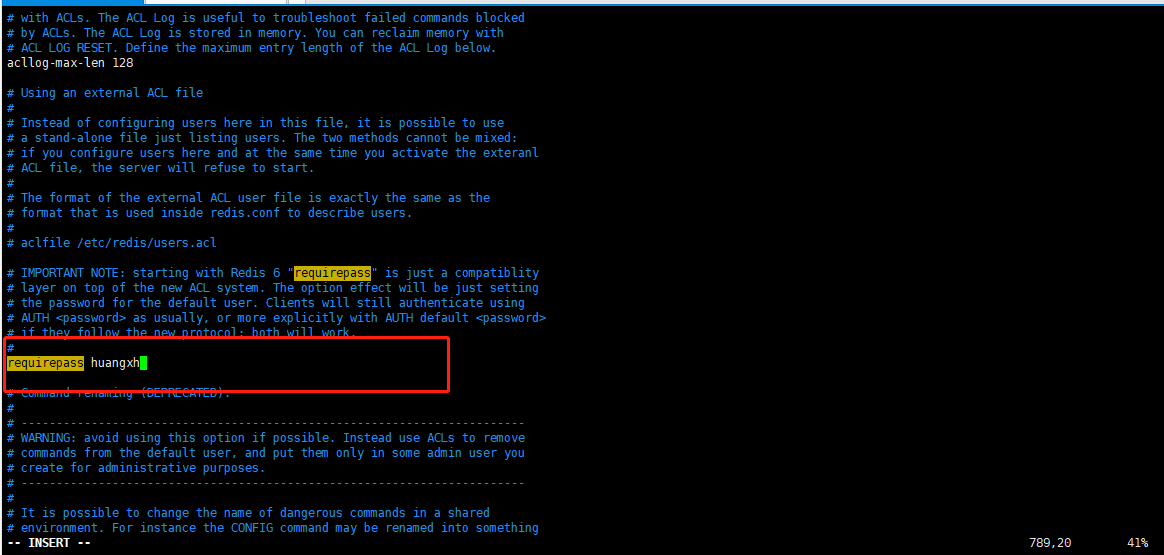1164x555 pixels.
Task: Click the 41% file position indicator
Action: [1139, 543]
